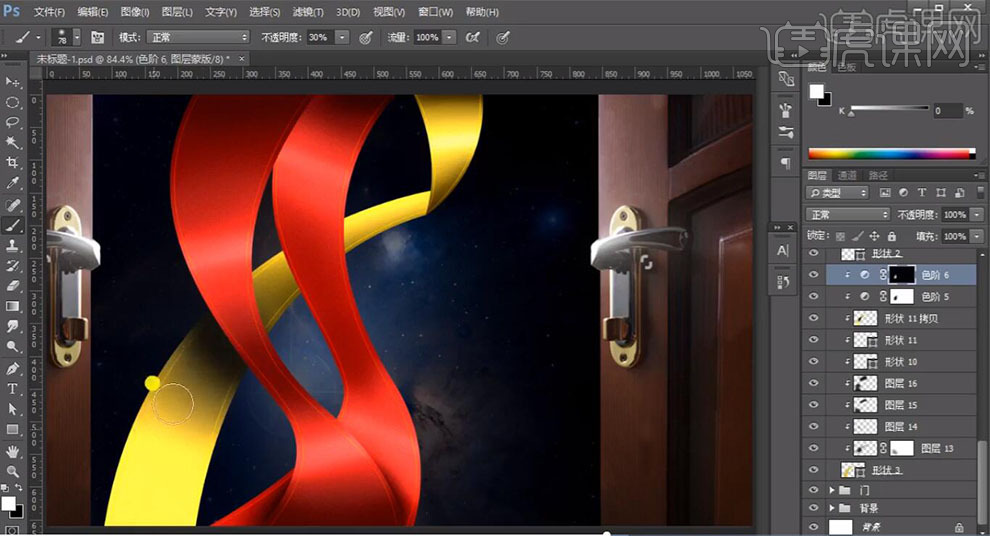
Task: Open the character panel icon
Action: [783, 251]
